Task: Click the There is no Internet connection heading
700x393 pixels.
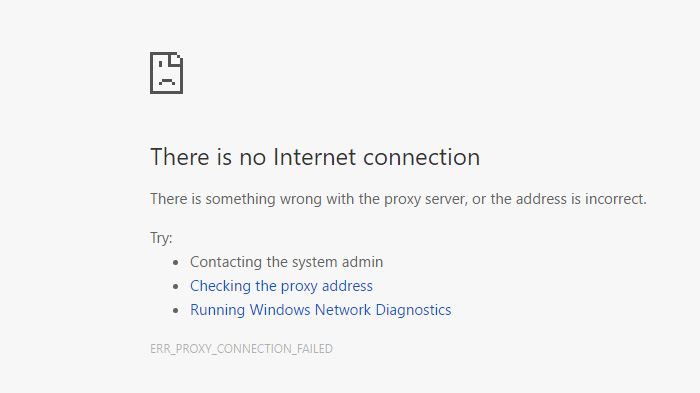Action: 315,157
